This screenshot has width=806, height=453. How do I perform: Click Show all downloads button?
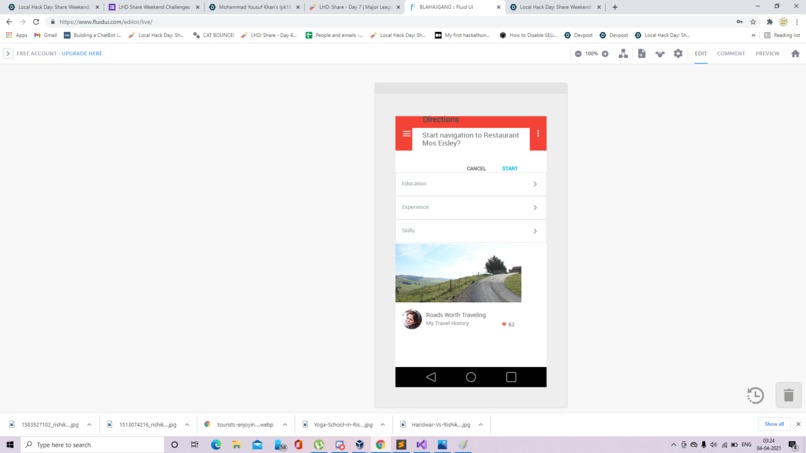point(774,424)
